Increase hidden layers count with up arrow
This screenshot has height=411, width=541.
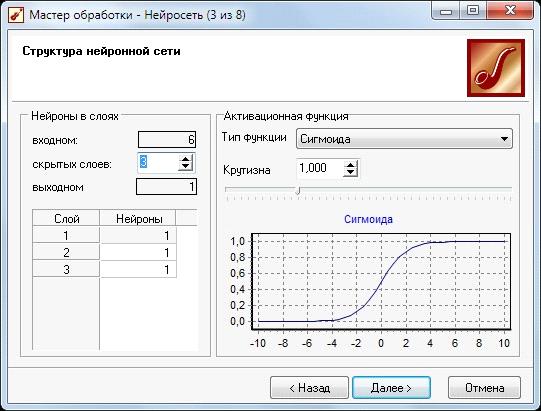[186, 159]
